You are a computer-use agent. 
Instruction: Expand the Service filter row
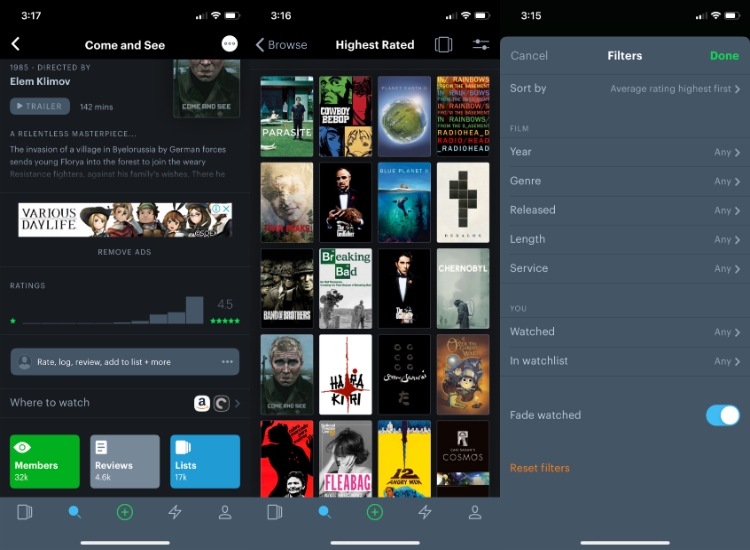click(625, 268)
